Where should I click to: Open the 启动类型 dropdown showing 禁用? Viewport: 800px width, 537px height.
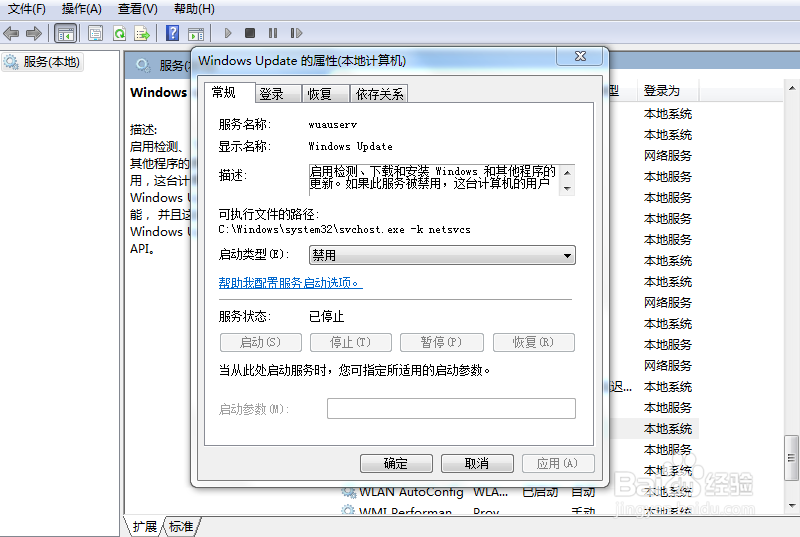(442, 255)
